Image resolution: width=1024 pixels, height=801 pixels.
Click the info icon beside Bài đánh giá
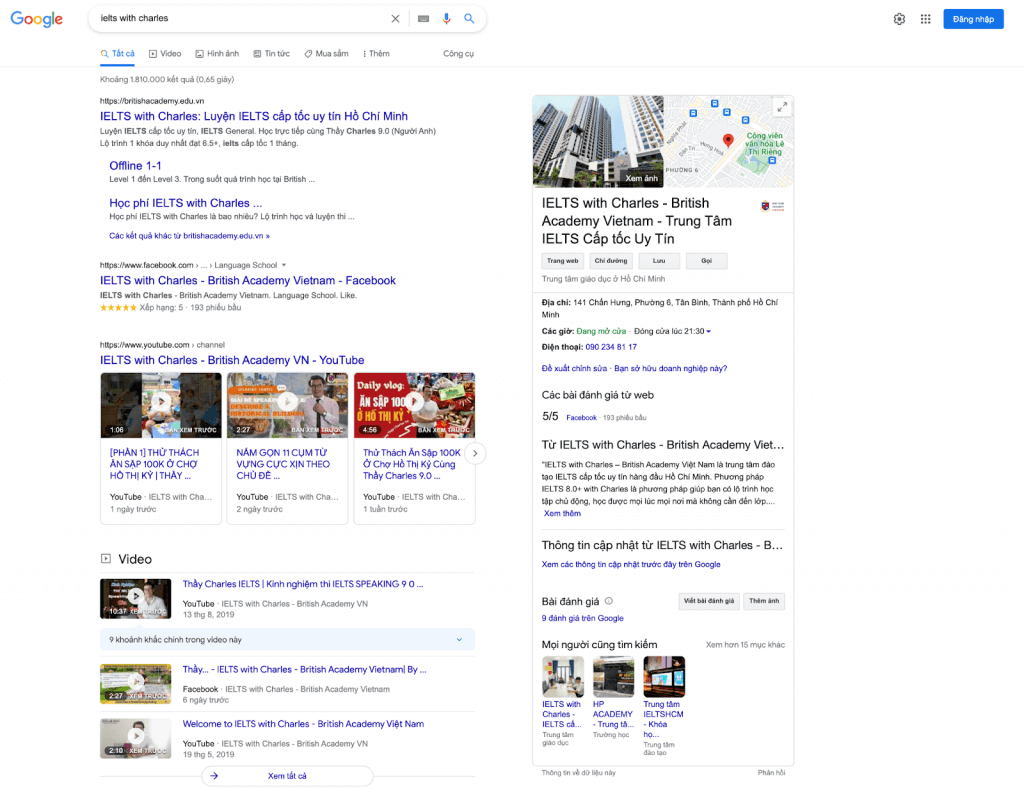(609, 601)
